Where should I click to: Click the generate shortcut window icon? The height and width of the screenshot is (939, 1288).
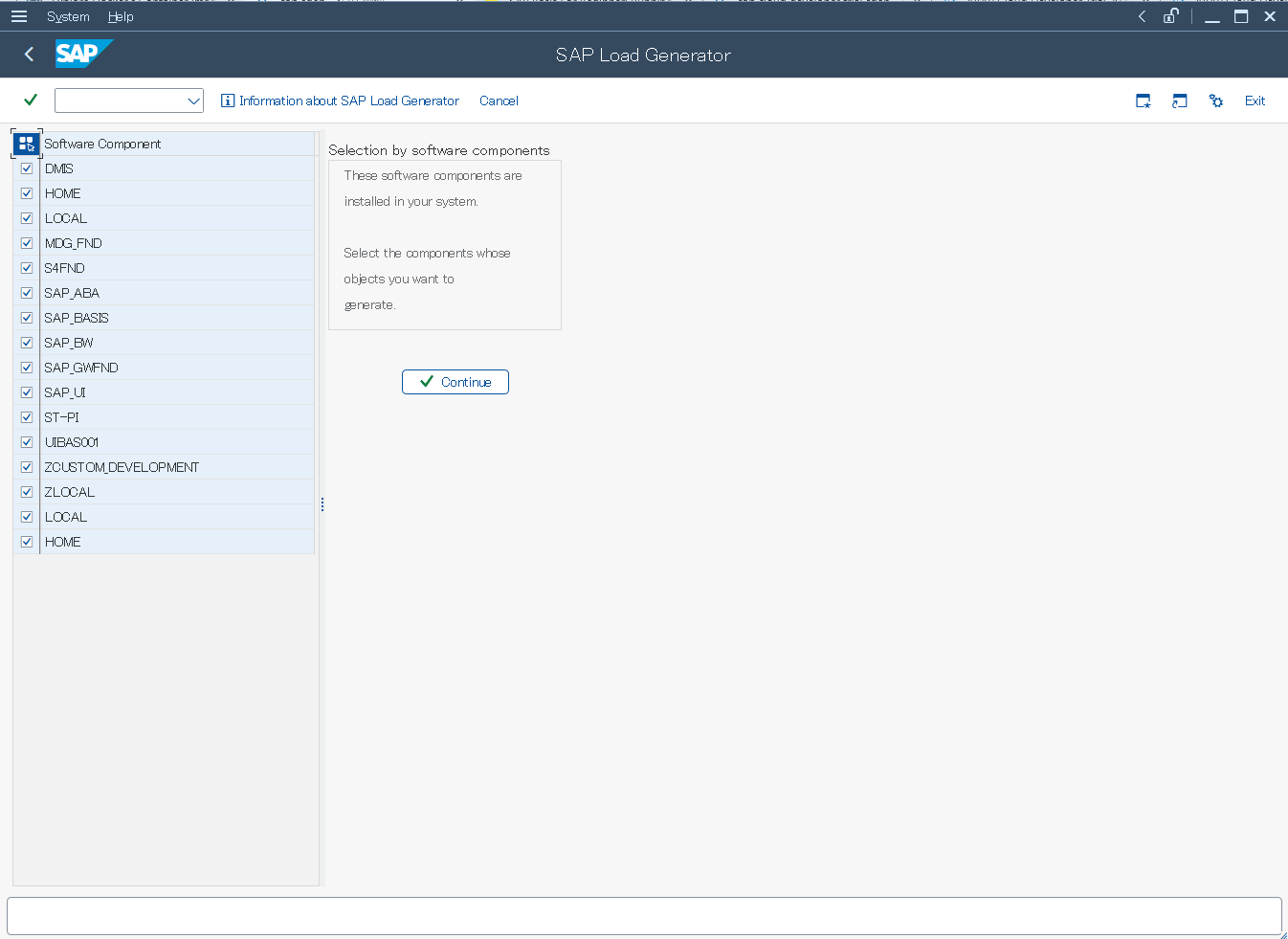click(1180, 101)
